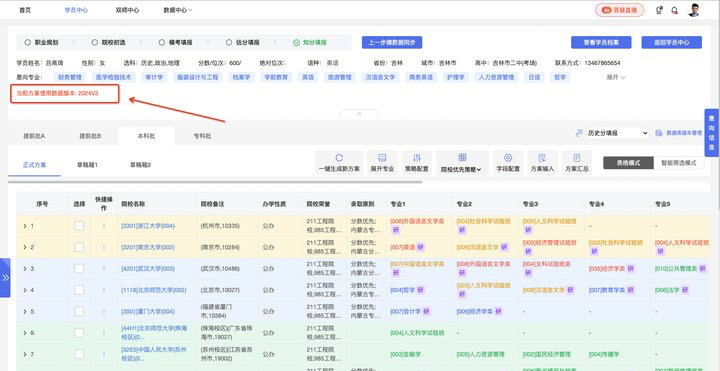720x371 pixels.
Task: Tick the checkbox for row 1 浙江大学
Action: [79, 226]
